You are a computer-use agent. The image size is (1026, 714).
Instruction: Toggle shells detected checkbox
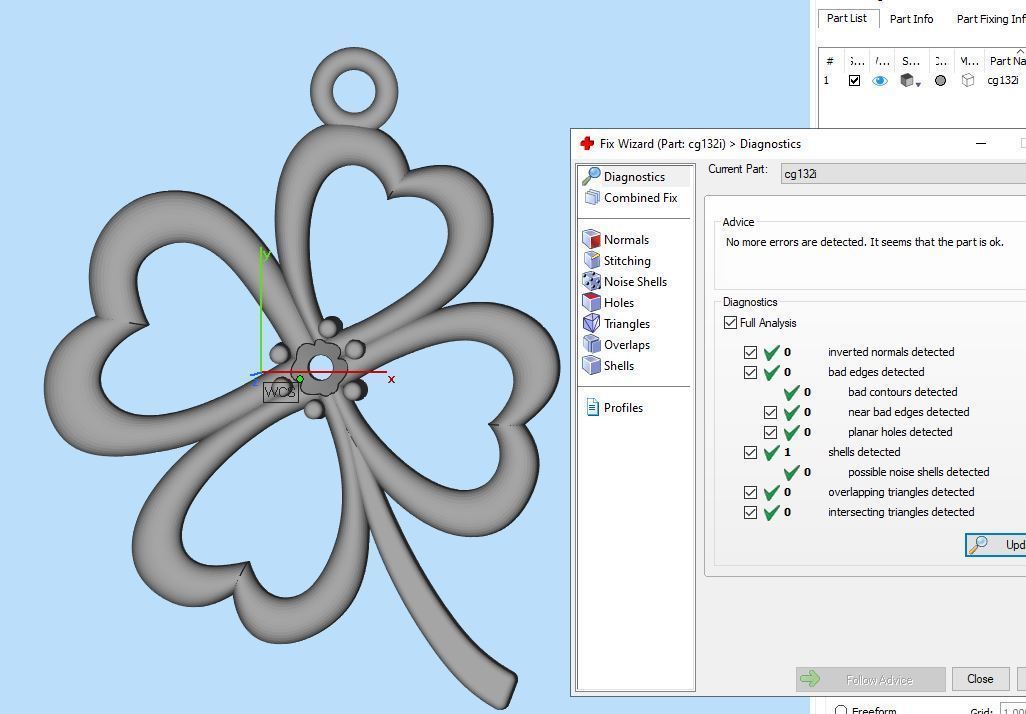pyautogui.click(x=751, y=452)
